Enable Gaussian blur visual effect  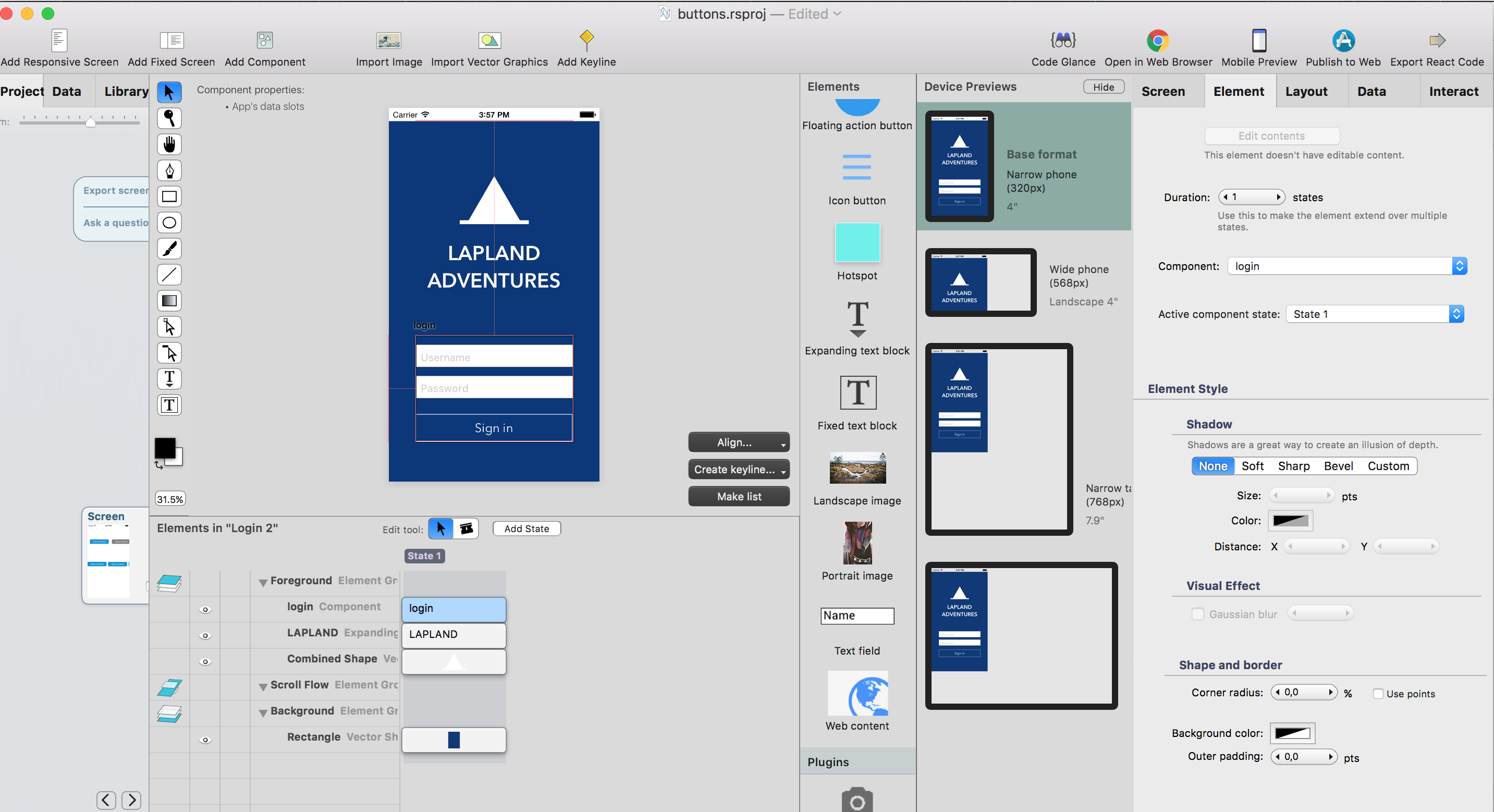click(1197, 613)
